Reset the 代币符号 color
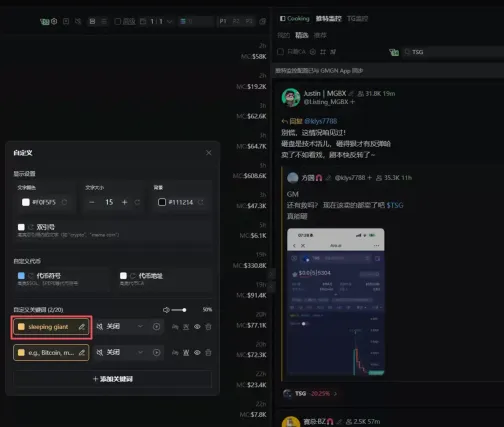504x427 pixels. tap(31, 276)
